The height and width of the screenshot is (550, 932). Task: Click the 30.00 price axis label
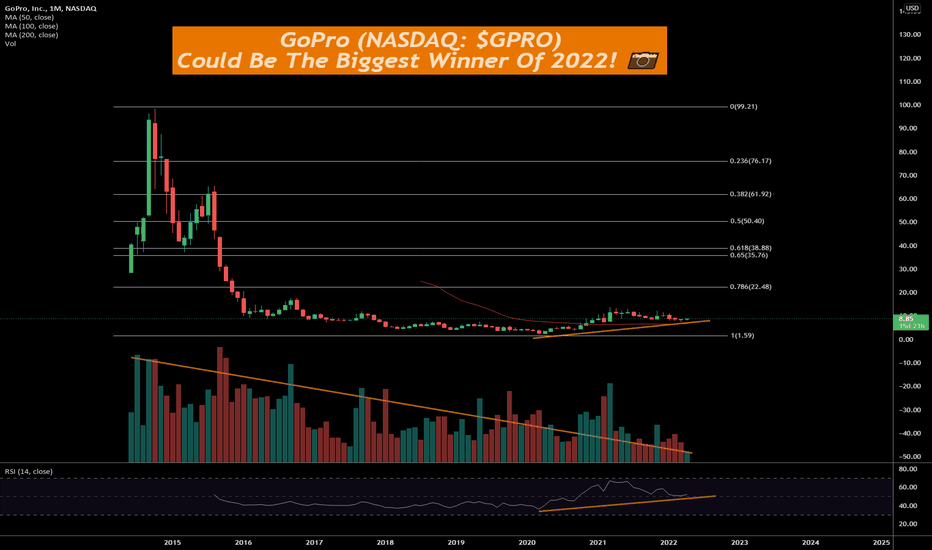point(910,269)
